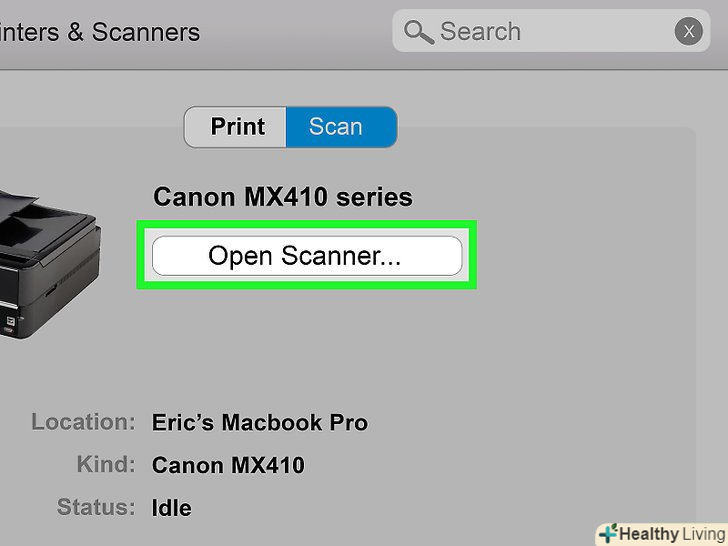Viewport: 728px width, 546px height.
Task: Click the Location label
Action: [83, 422]
